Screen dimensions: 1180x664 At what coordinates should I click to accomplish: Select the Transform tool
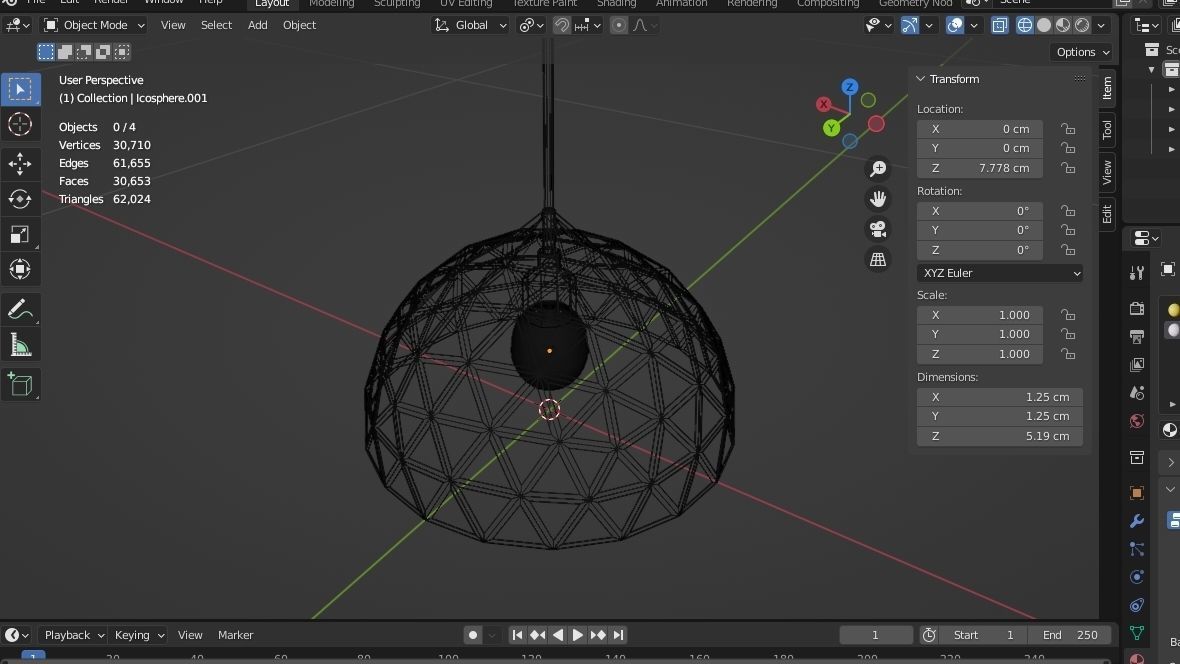click(20, 270)
